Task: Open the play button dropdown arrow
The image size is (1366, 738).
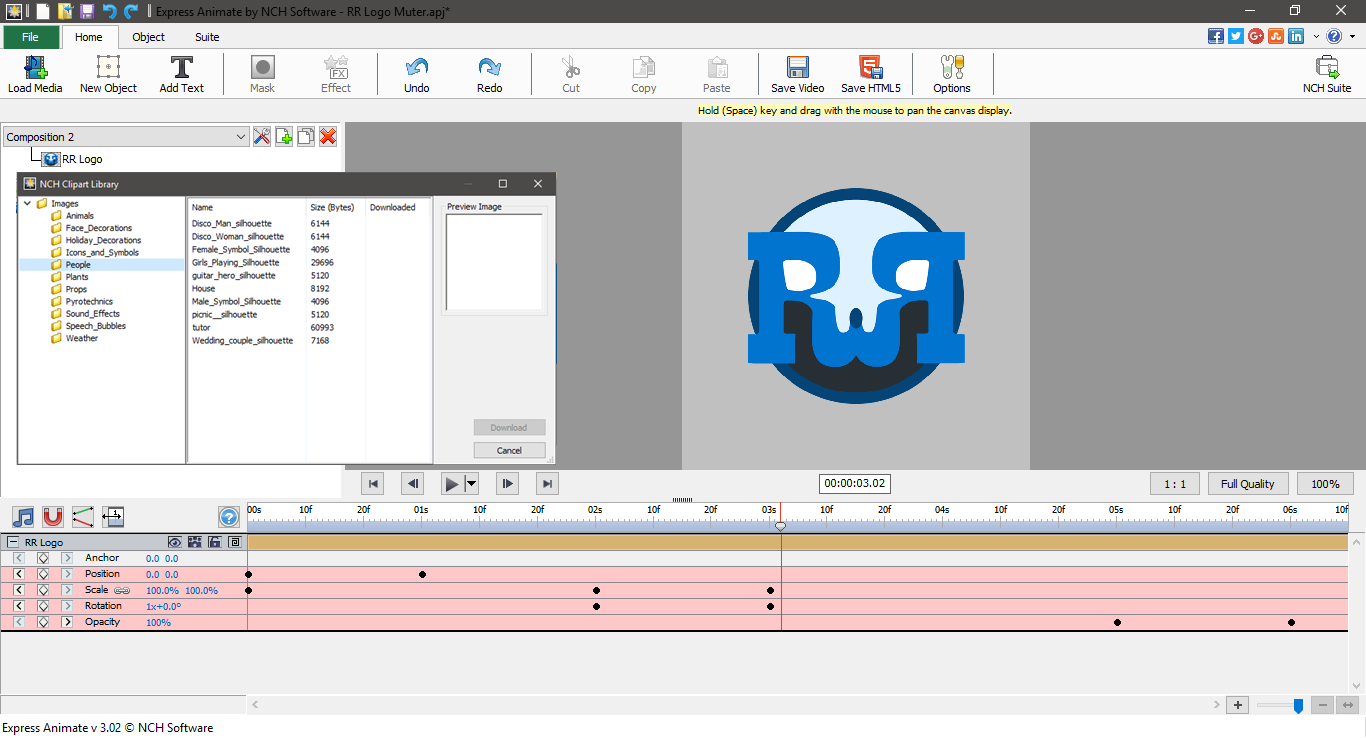Action: click(471, 484)
